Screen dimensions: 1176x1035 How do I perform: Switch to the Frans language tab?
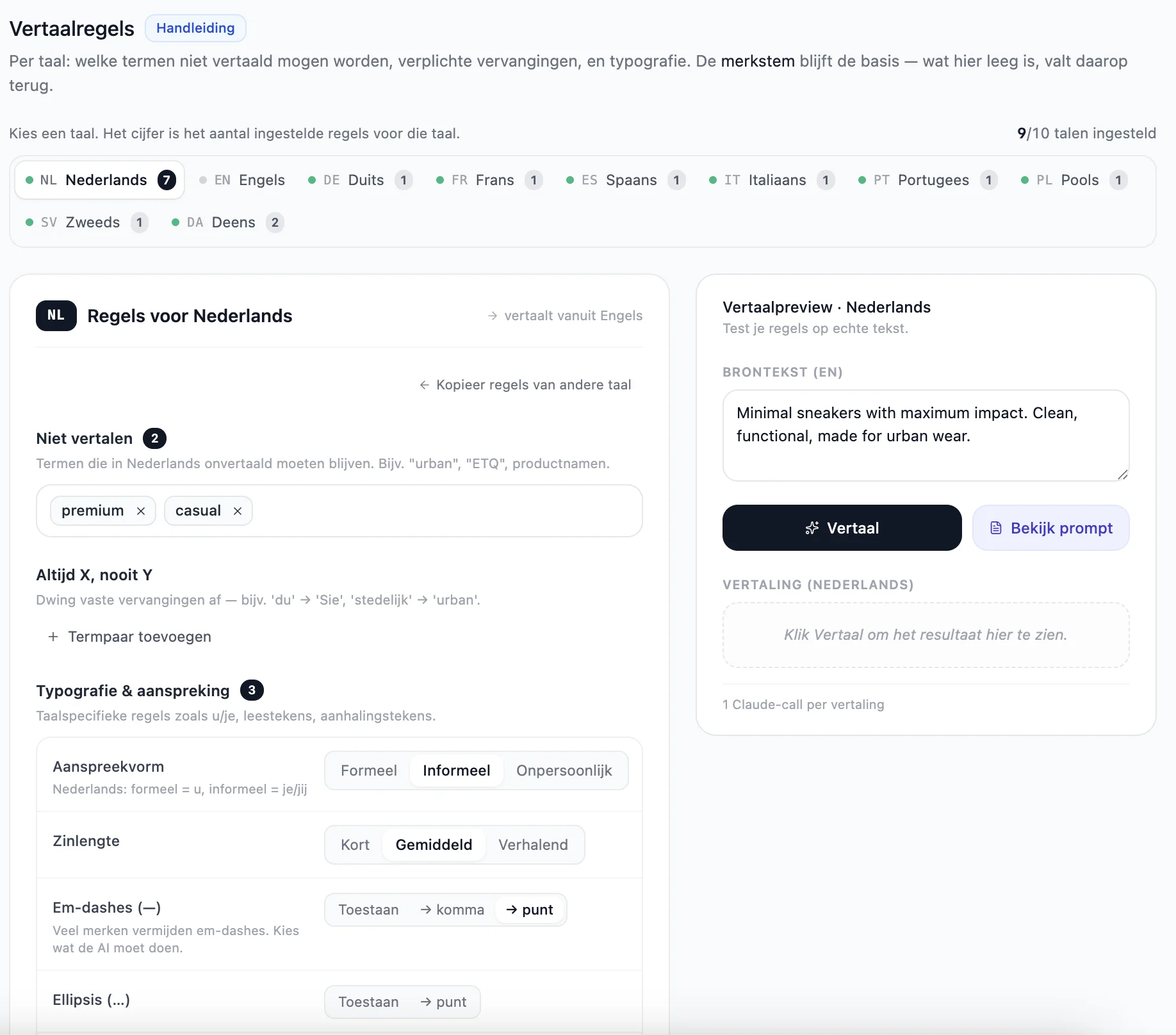point(489,180)
